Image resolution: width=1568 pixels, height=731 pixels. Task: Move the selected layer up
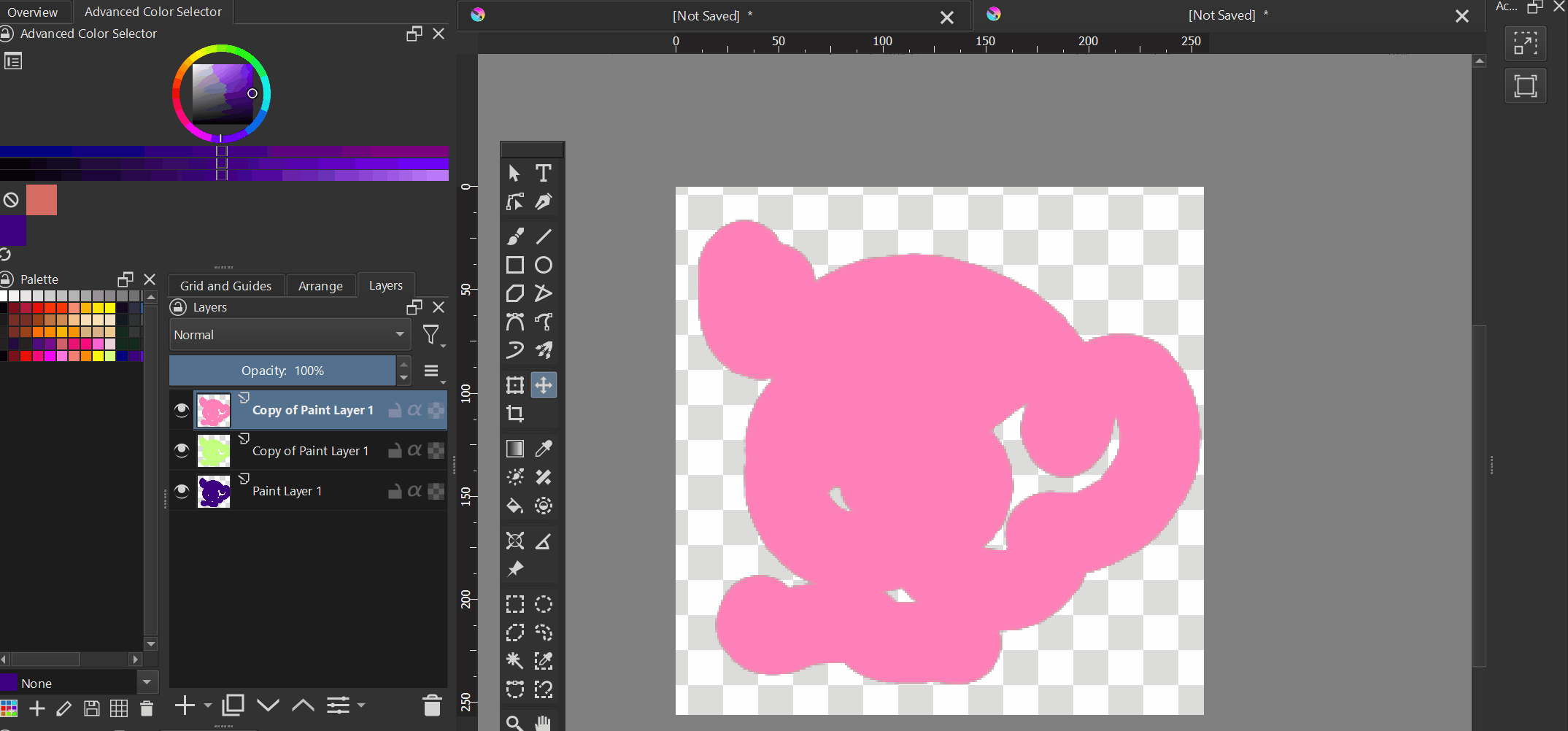[x=303, y=705]
